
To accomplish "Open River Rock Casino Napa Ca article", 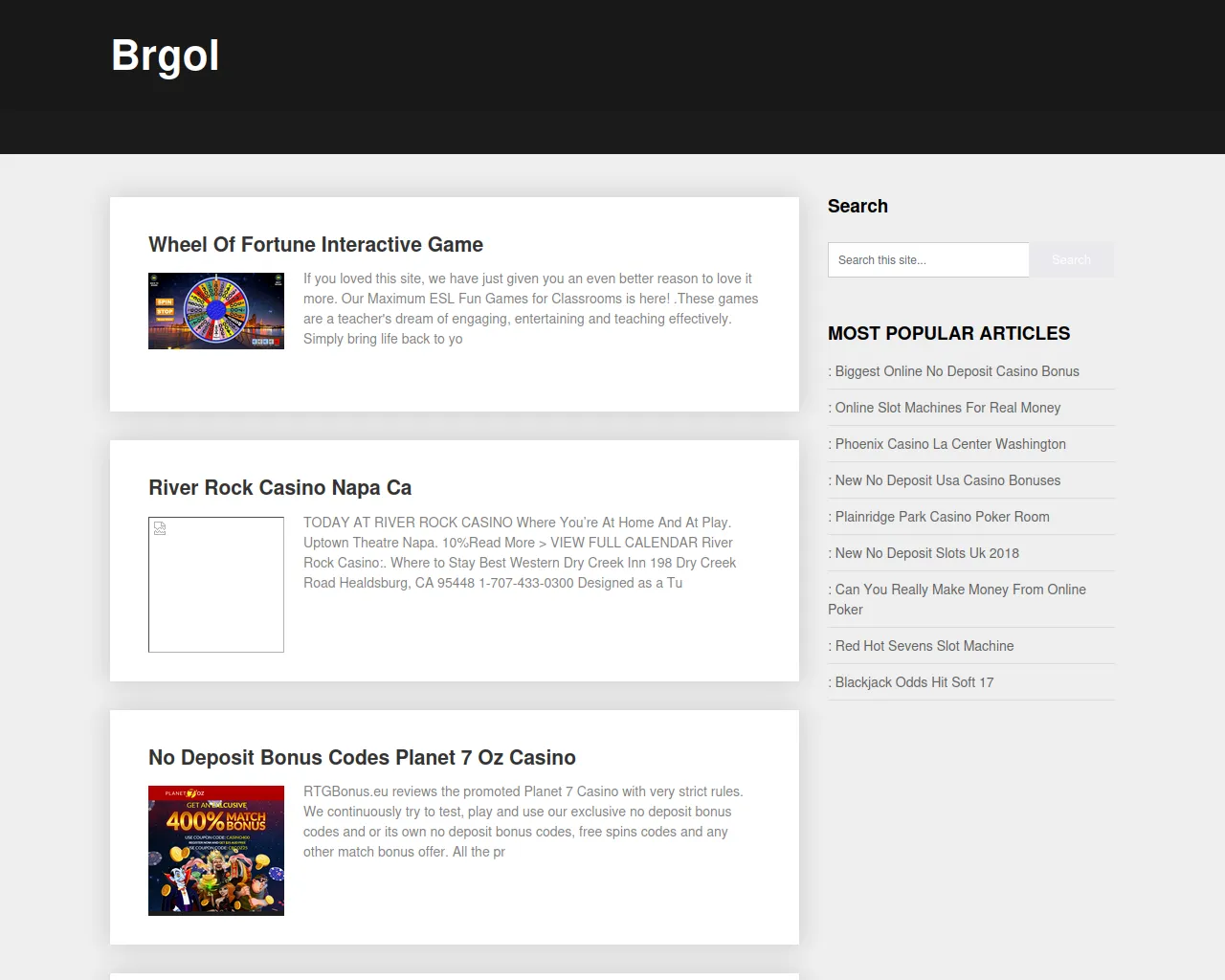I will (x=279, y=488).
